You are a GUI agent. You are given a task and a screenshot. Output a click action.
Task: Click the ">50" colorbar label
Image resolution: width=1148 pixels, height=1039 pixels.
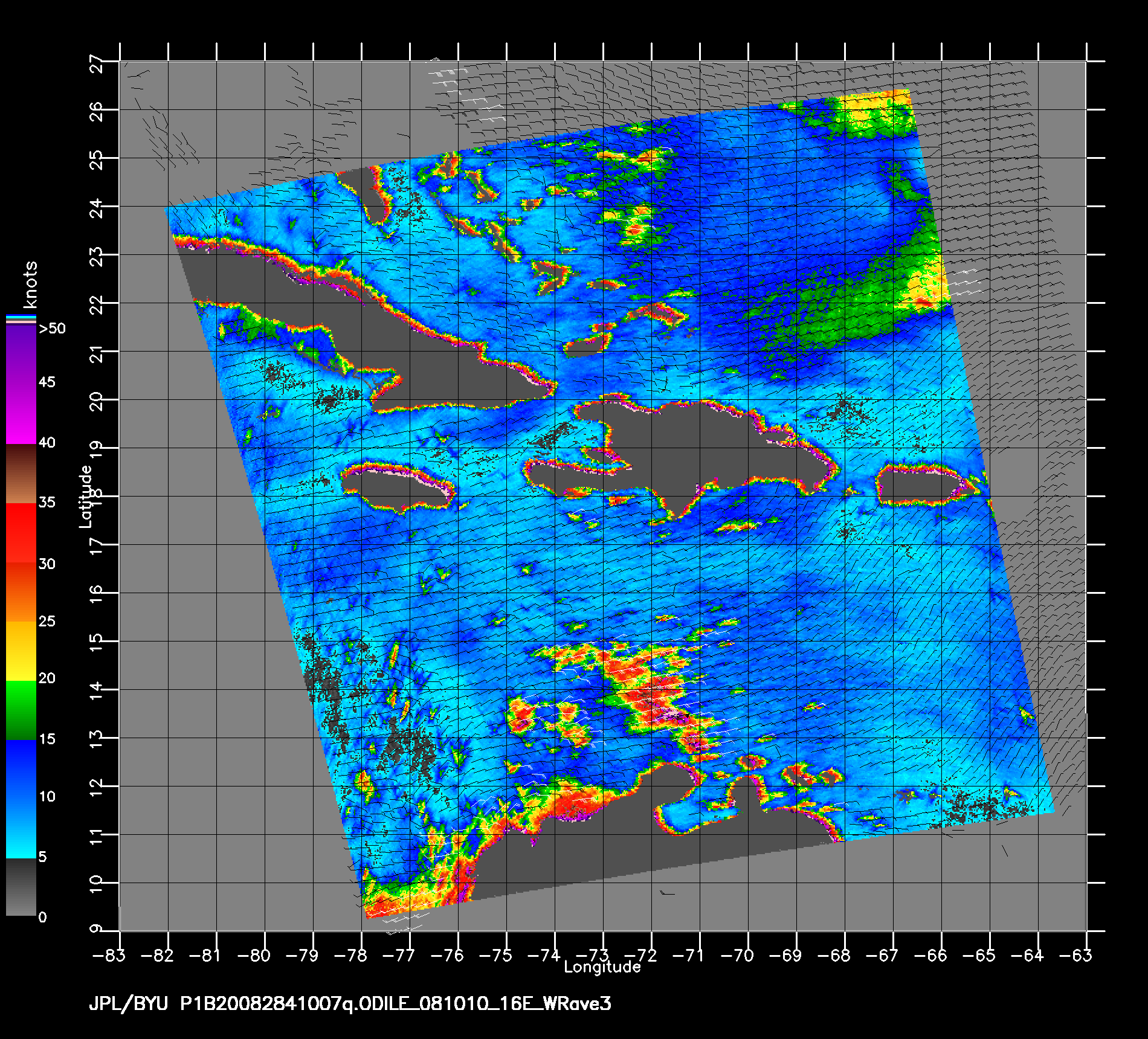point(53,329)
